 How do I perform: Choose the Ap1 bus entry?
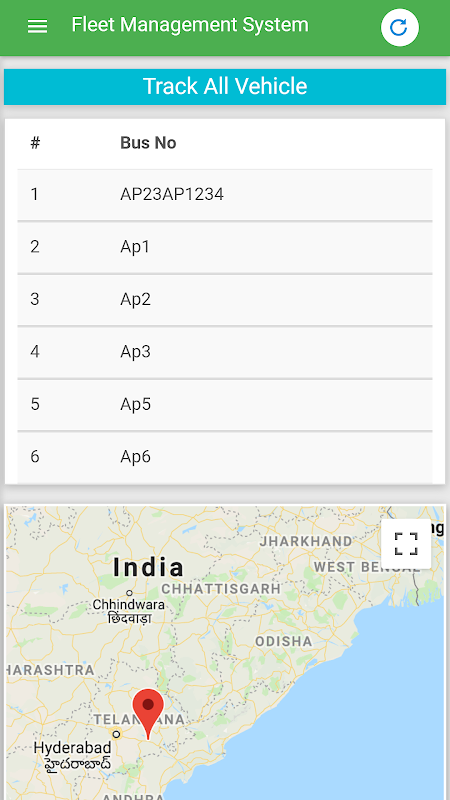[225, 247]
